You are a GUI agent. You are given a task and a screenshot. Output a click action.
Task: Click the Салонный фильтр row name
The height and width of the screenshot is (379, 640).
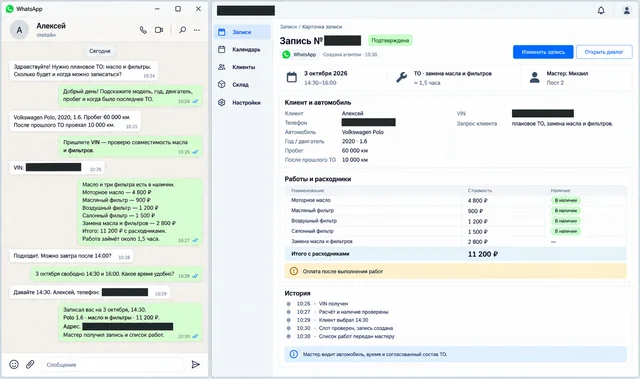click(312, 231)
